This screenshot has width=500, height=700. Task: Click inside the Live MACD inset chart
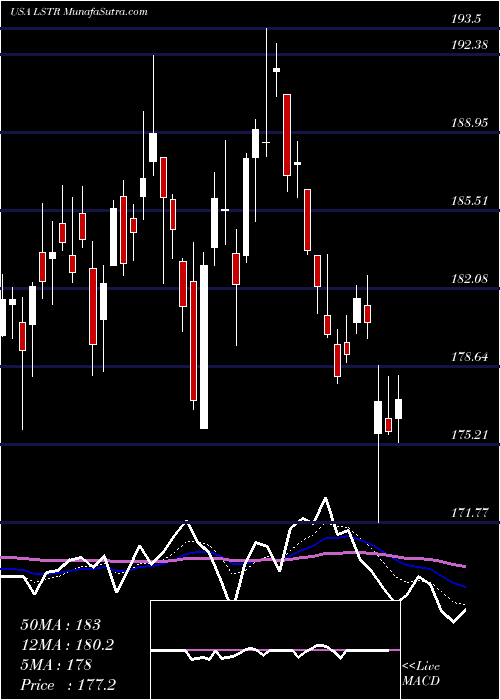click(275, 650)
